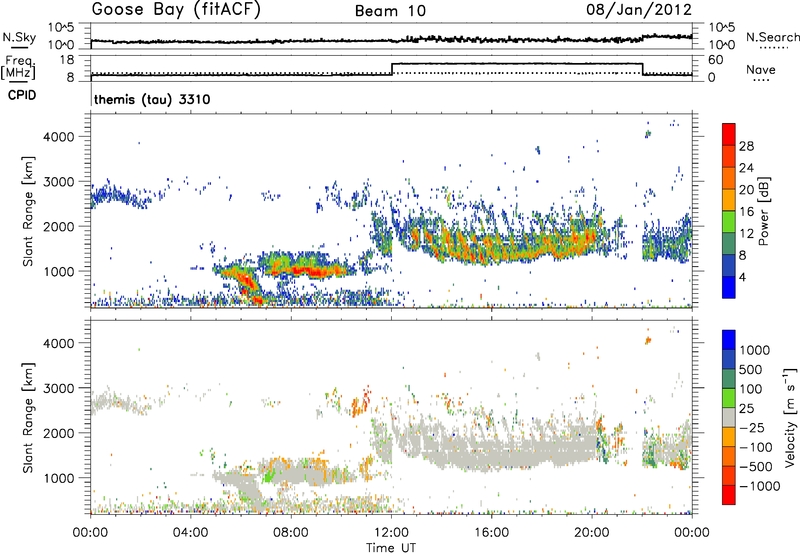Click the '20:00' time axis label
Screen dimensions: 800x554
point(591,533)
